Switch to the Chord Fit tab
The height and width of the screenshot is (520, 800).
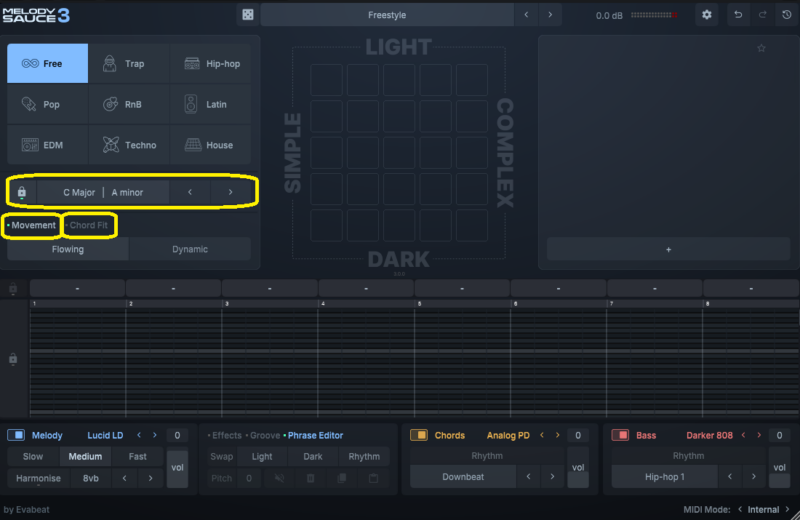88,225
